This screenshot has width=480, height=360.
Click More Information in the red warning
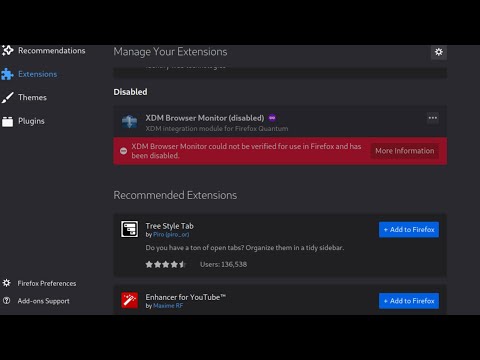[405, 151]
